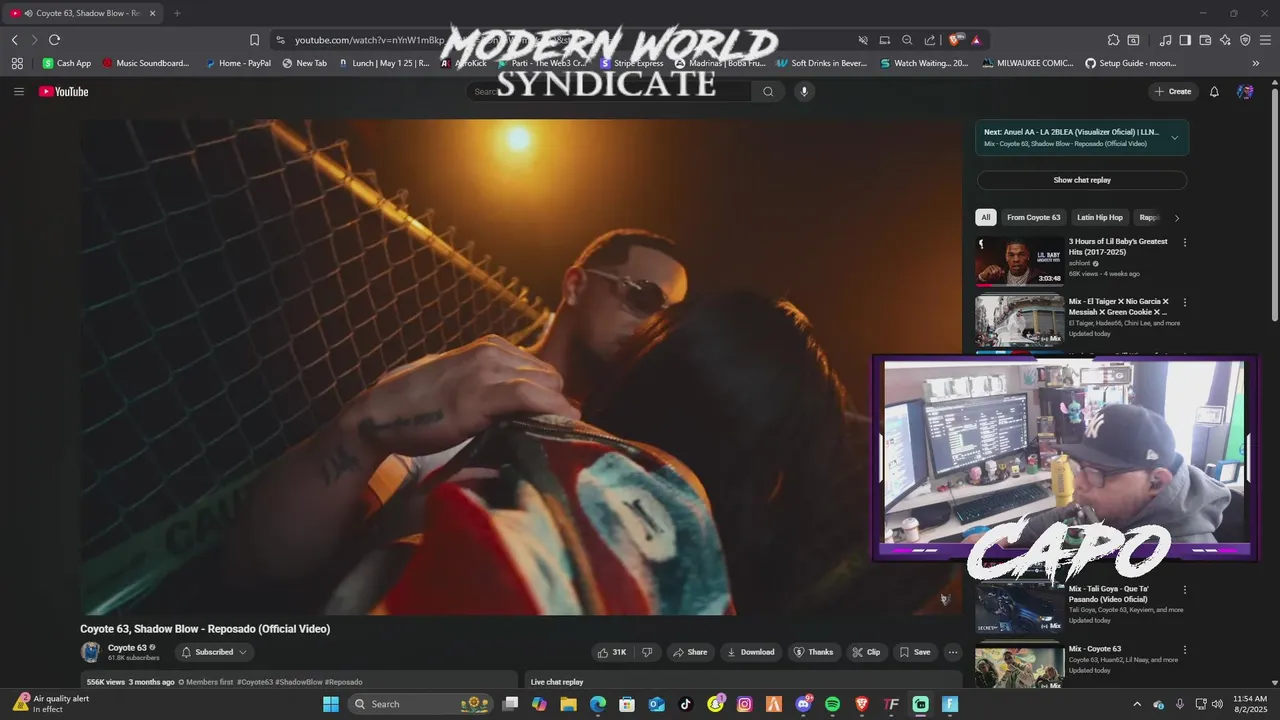The height and width of the screenshot is (720, 1280).
Task: Dislike the video with thumbs down
Action: [647, 652]
